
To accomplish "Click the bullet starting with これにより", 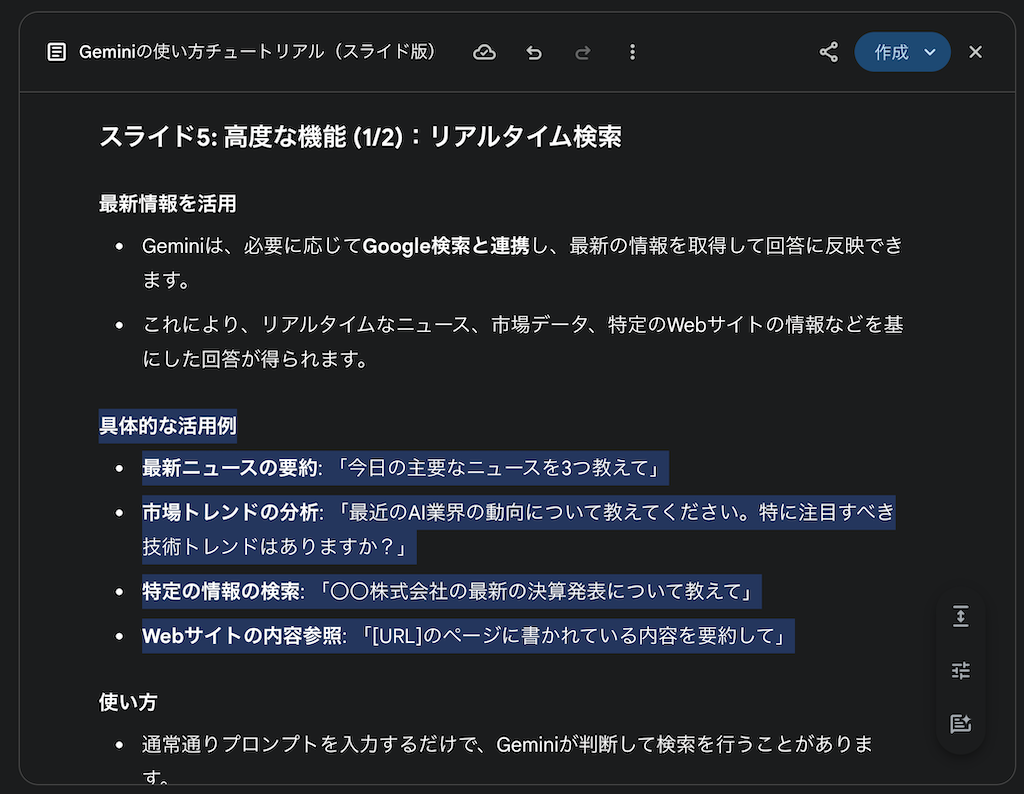I will tap(522, 341).
